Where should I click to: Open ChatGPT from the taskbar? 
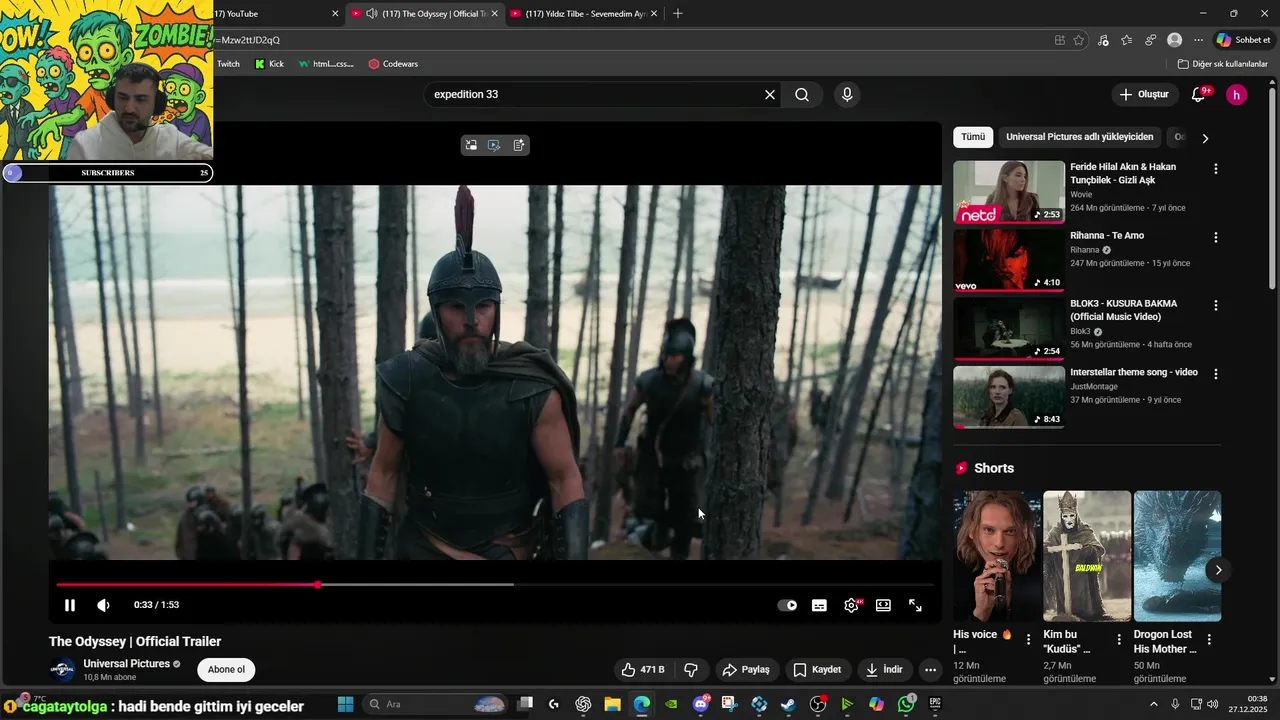coord(583,704)
